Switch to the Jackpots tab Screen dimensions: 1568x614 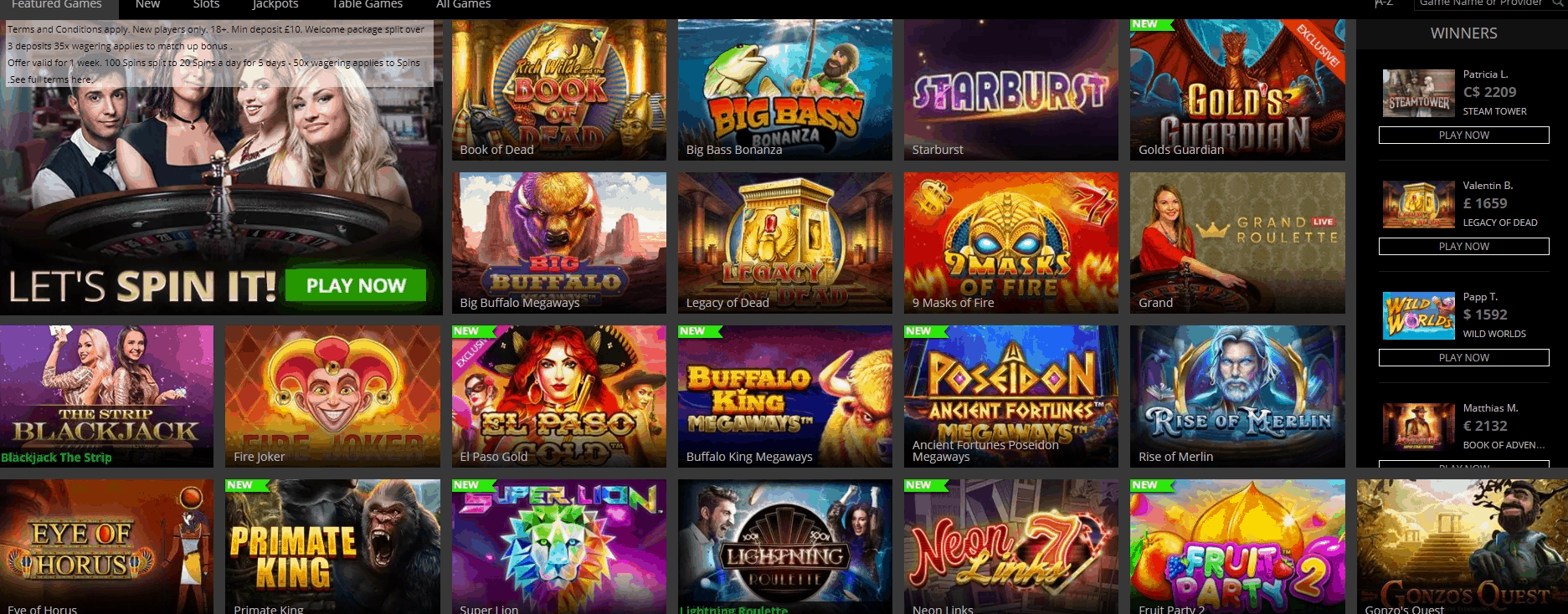[x=275, y=5]
